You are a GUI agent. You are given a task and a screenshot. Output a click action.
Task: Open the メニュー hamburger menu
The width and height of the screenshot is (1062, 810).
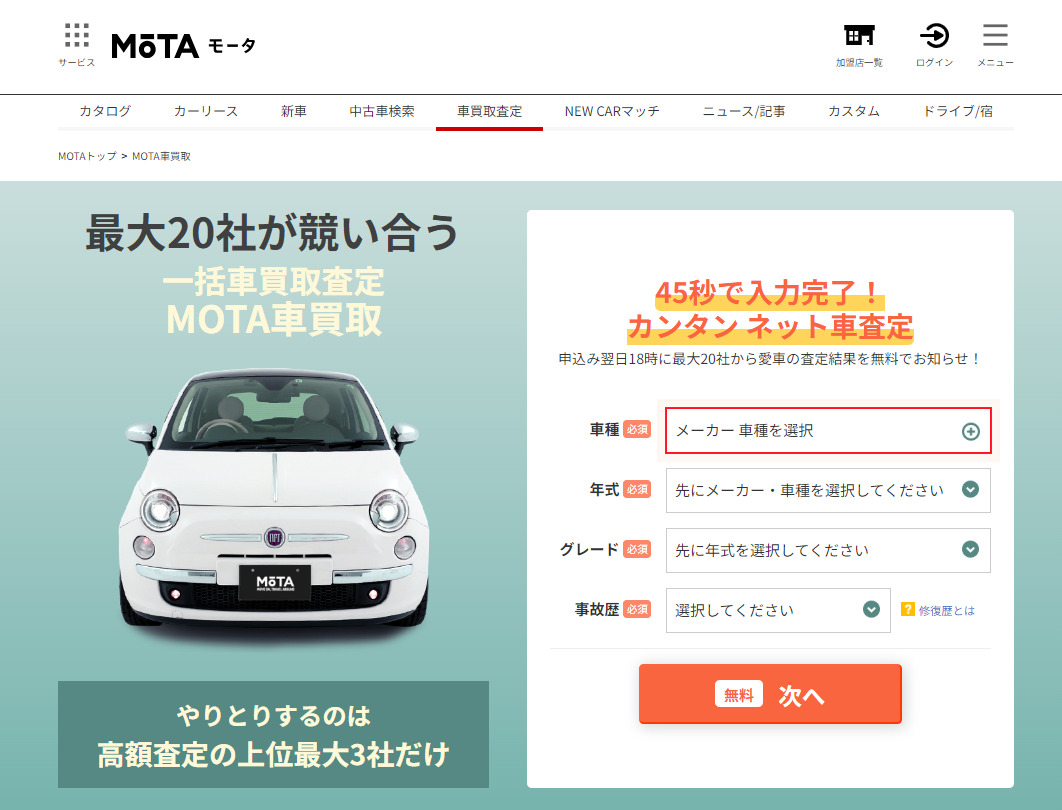995,45
